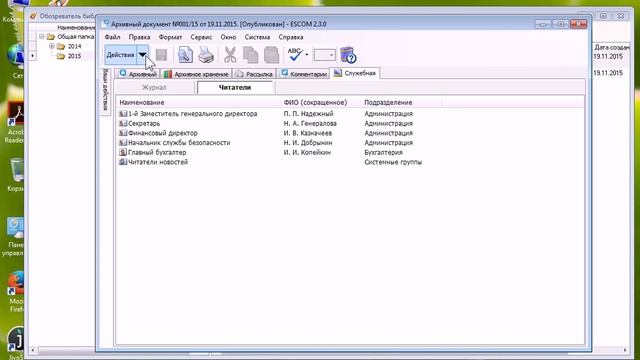Collapse Общая папка tree node in browser window

(42, 36)
